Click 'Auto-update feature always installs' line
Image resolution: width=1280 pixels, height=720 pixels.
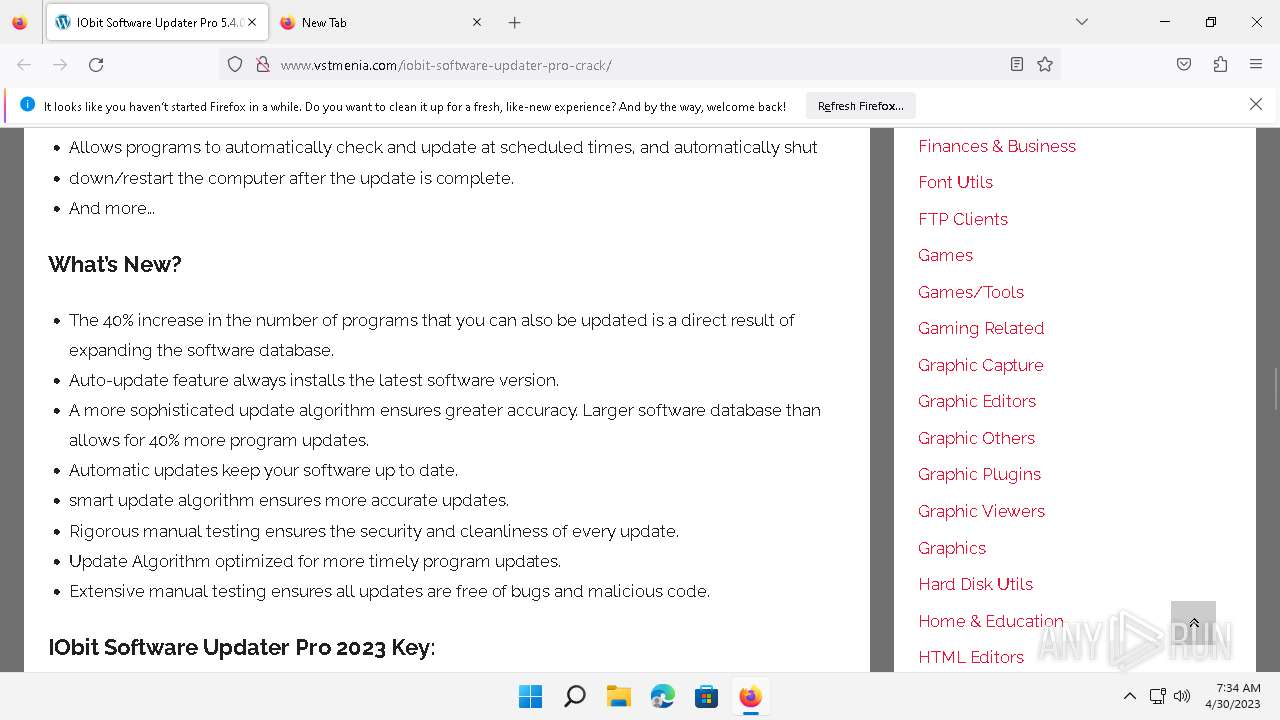[314, 380]
